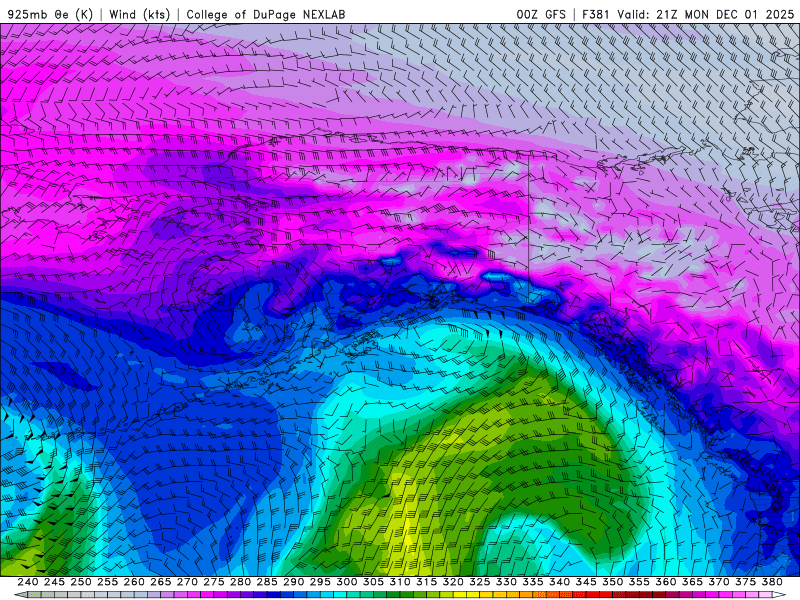Select the 330 legend label
Viewport: 800px width, 600px height.
point(506,582)
